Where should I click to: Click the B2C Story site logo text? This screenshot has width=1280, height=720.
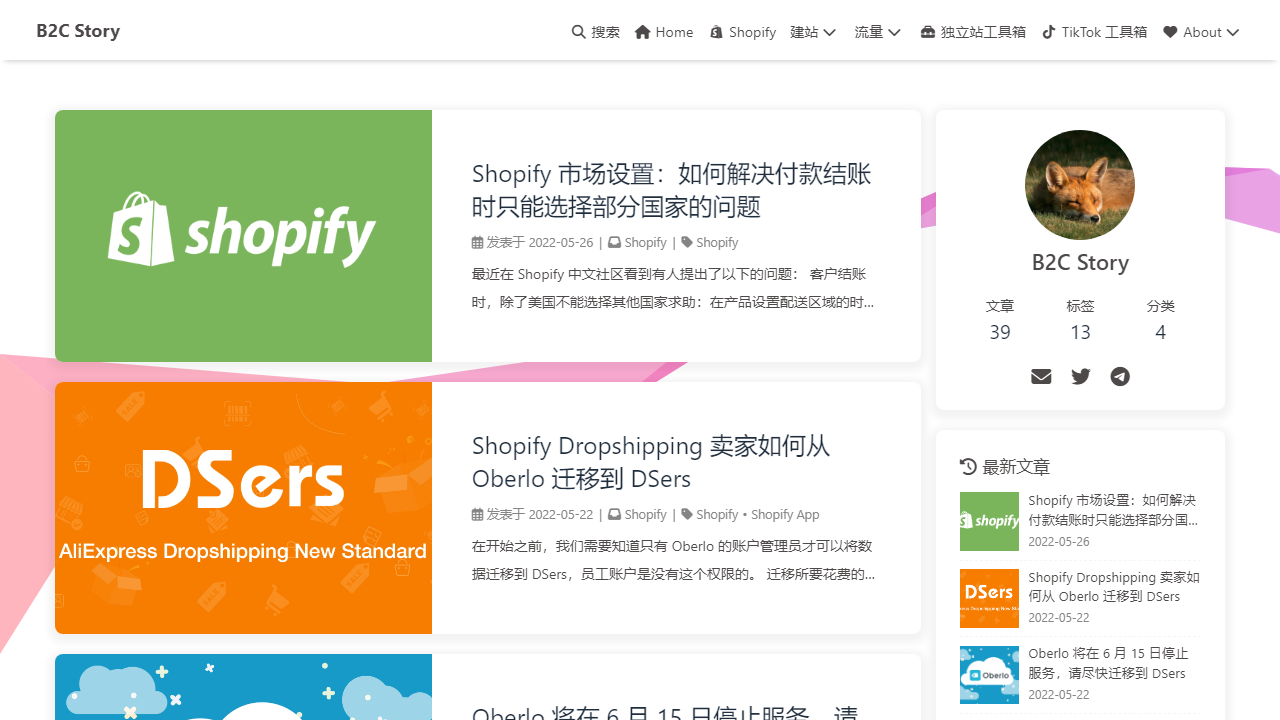coord(78,31)
